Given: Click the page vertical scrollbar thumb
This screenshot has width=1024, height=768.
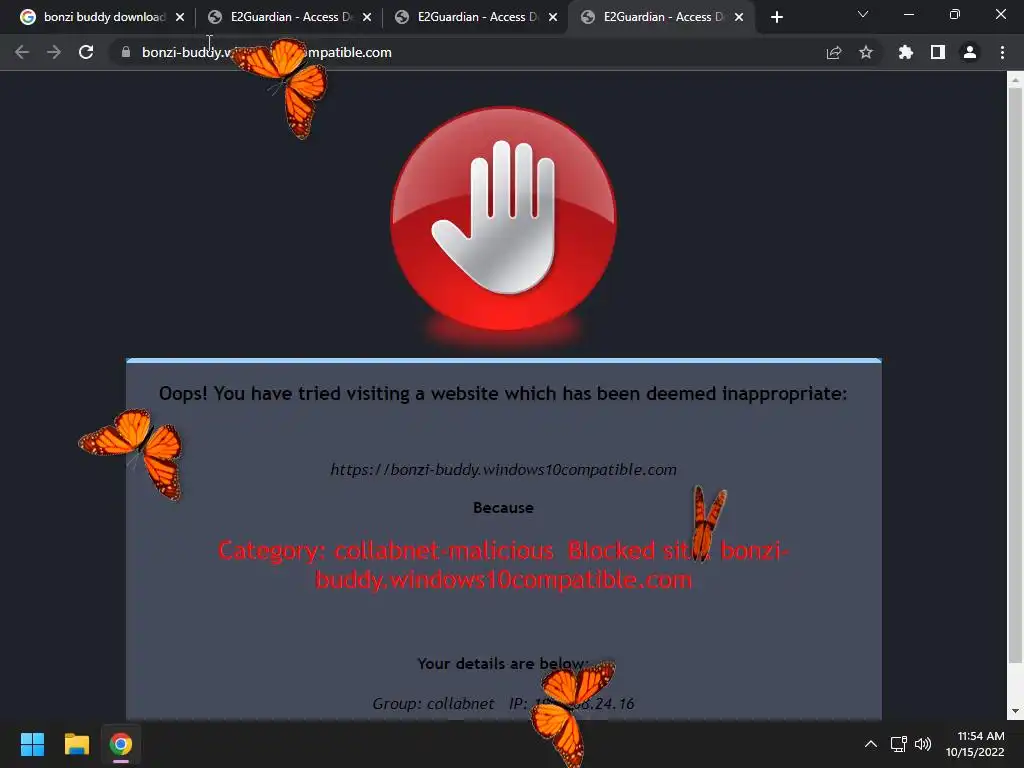Looking at the screenshot, I should (x=1015, y=375).
